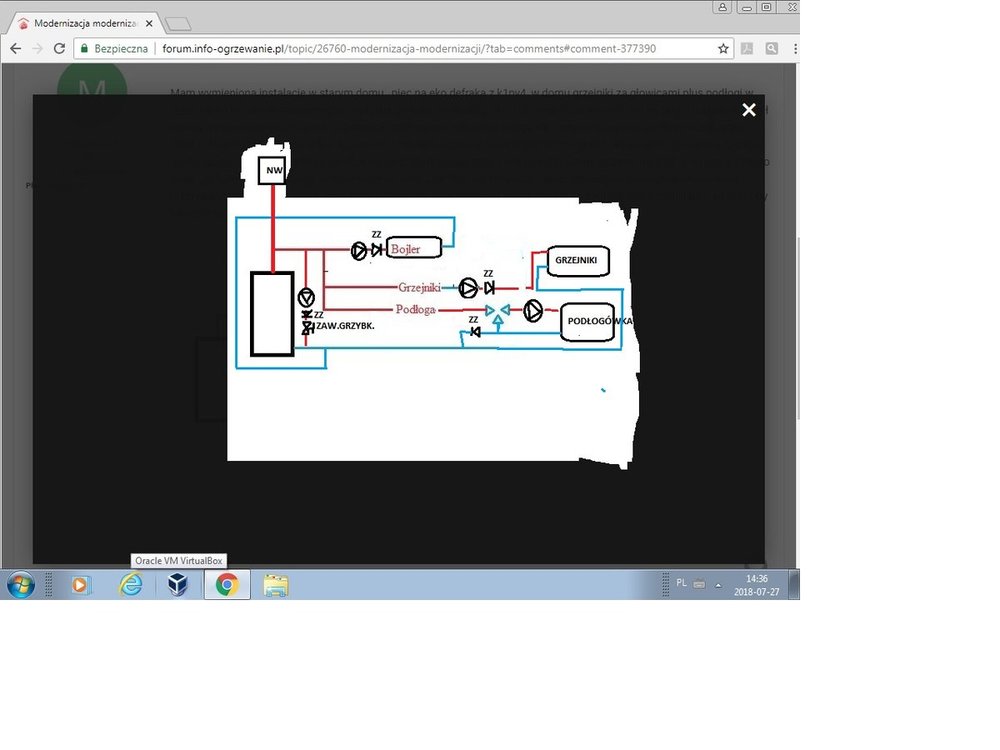Open Oracle VM VirtualBox from taskbar
Viewport: 1000px width, 750px height.
click(x=178, y=585)
